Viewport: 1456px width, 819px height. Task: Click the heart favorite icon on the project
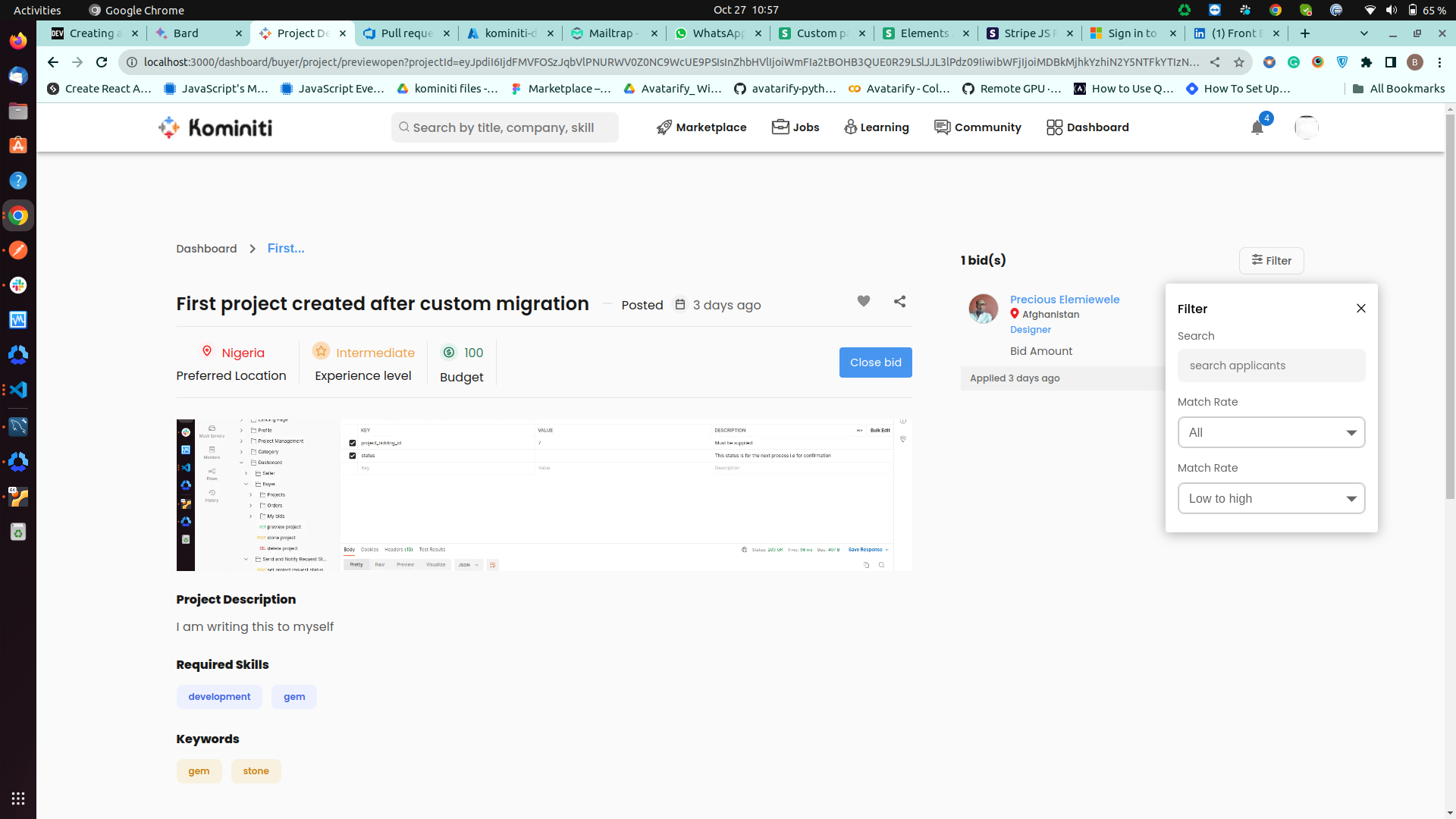[x=863, y=301]
